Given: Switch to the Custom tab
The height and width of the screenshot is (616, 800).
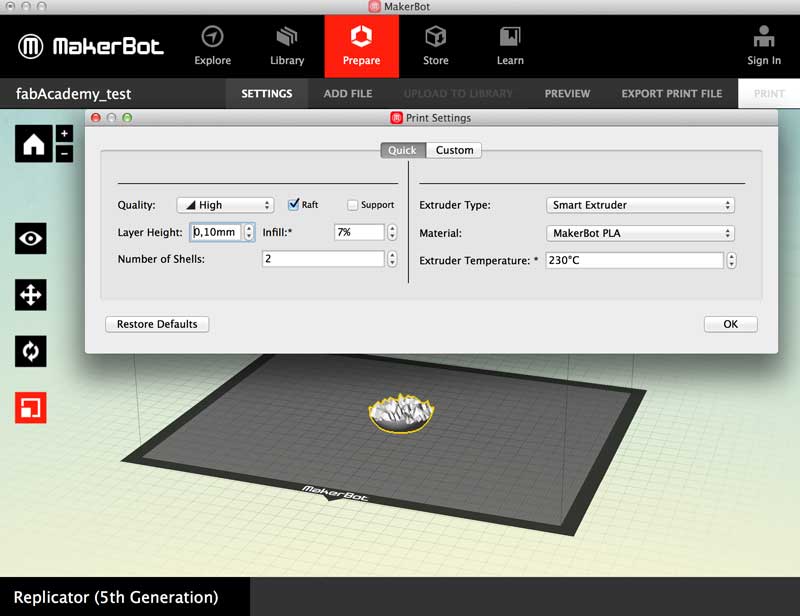Looking at the screenshot, I should click(x=454, y=150).
